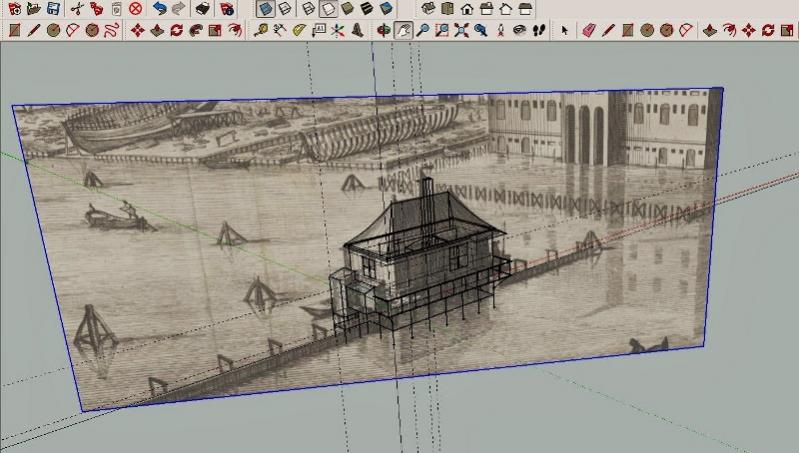Select the Axes tool
The image size is (799, 453).
[337, 30]
